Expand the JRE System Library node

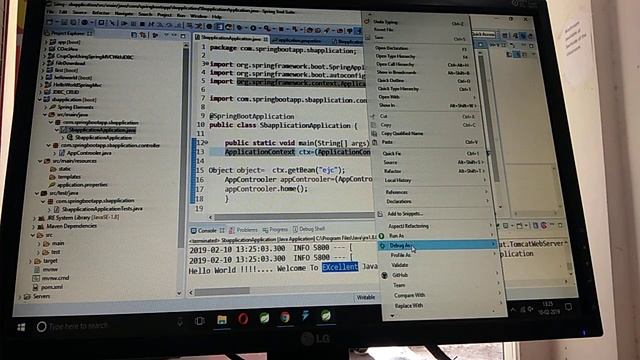tap(35, 218)
